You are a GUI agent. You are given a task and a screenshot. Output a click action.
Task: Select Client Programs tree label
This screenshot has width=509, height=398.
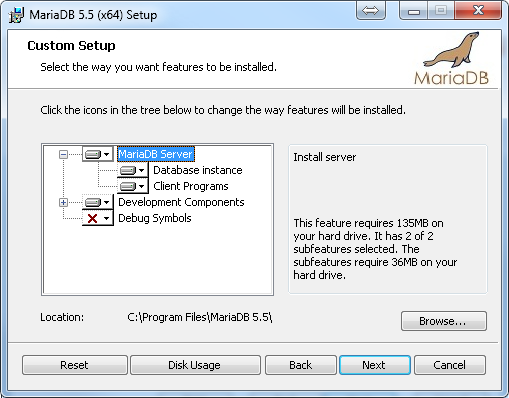click(191, 186)
